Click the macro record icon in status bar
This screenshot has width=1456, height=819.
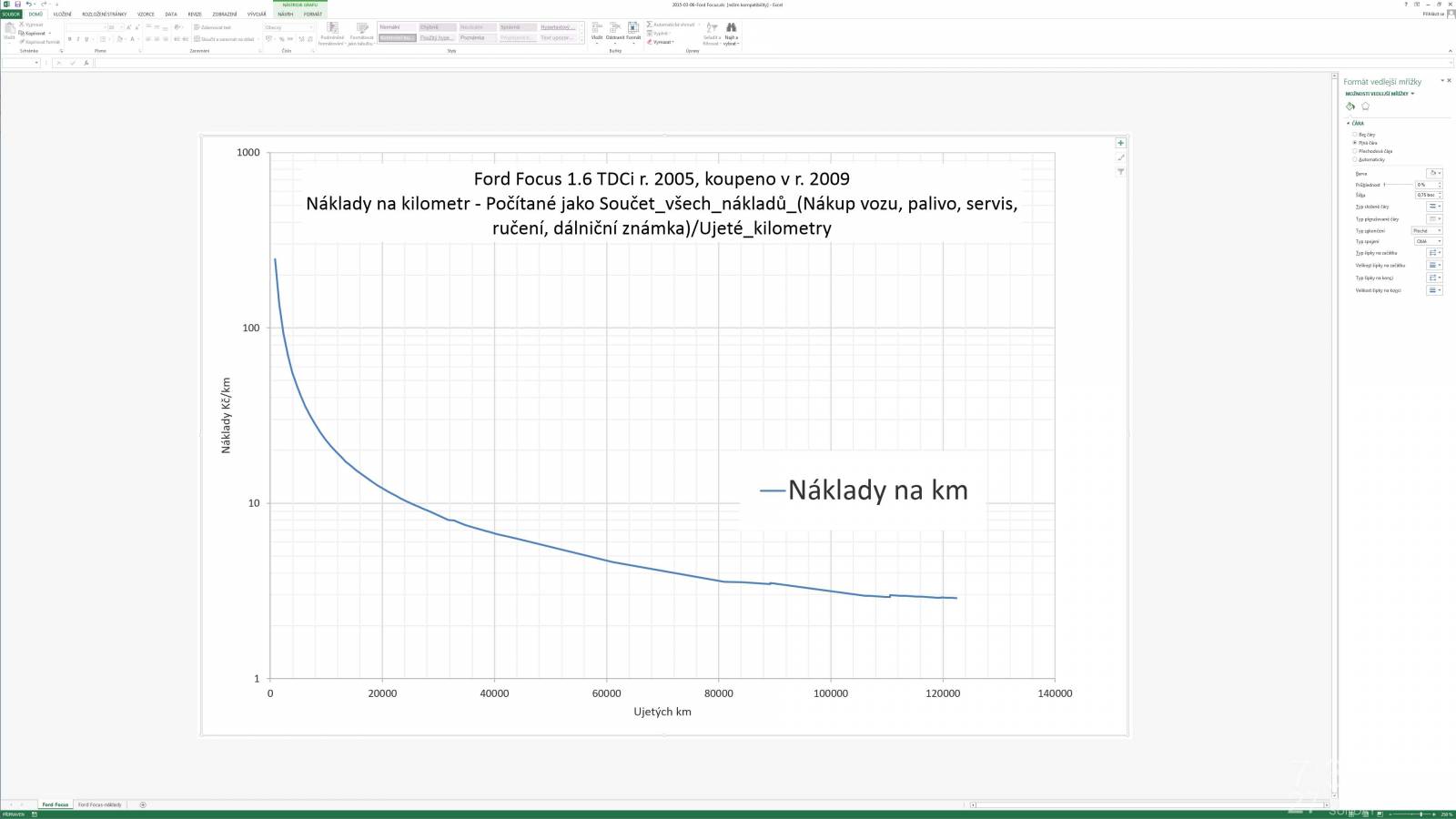click(x=35, y=814)
